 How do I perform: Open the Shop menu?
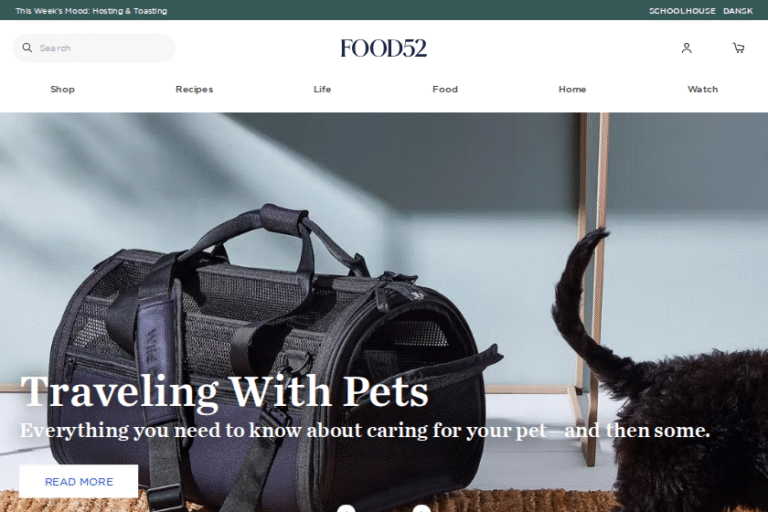(x=62, y=89)
